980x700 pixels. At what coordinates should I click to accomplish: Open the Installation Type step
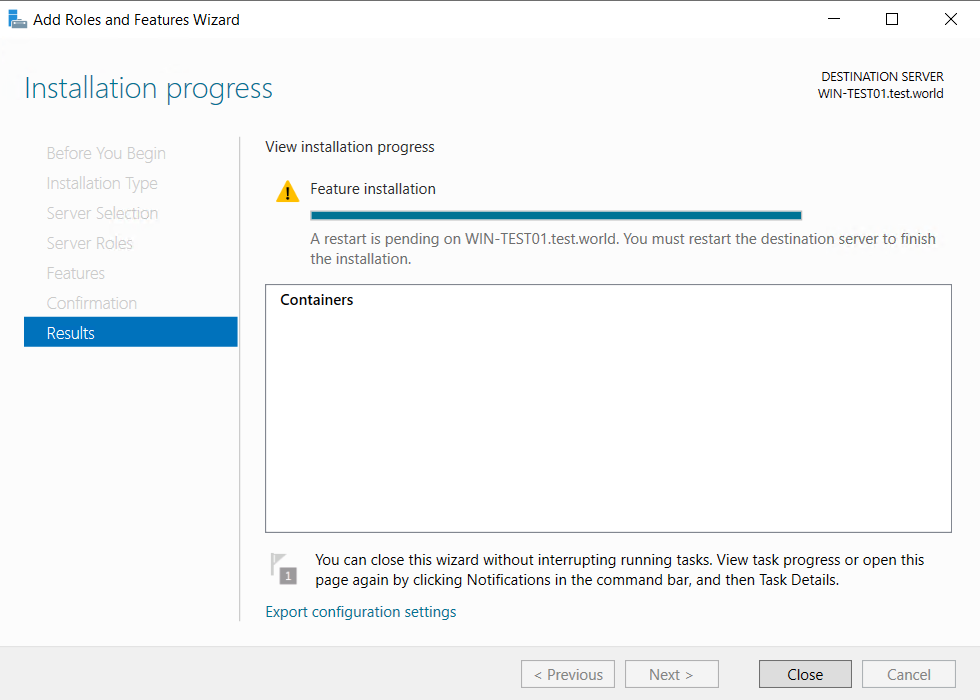pyautogui.click(x=102, y=183)
